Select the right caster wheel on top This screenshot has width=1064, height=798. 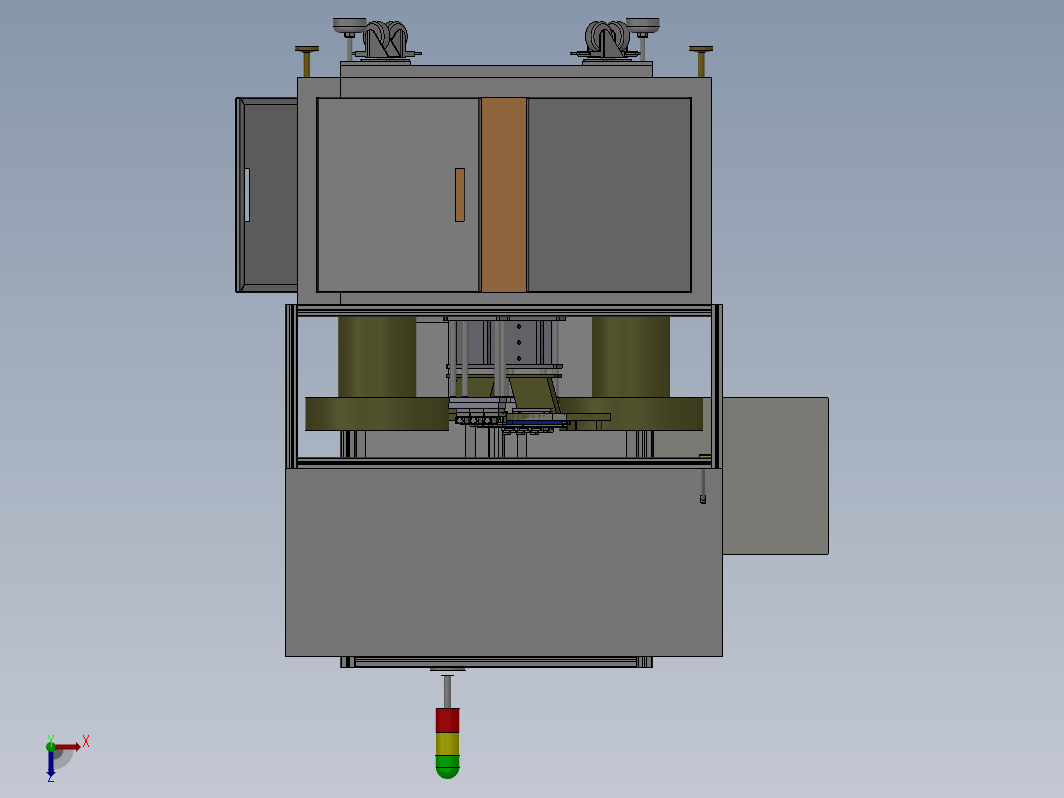[606, 39]
